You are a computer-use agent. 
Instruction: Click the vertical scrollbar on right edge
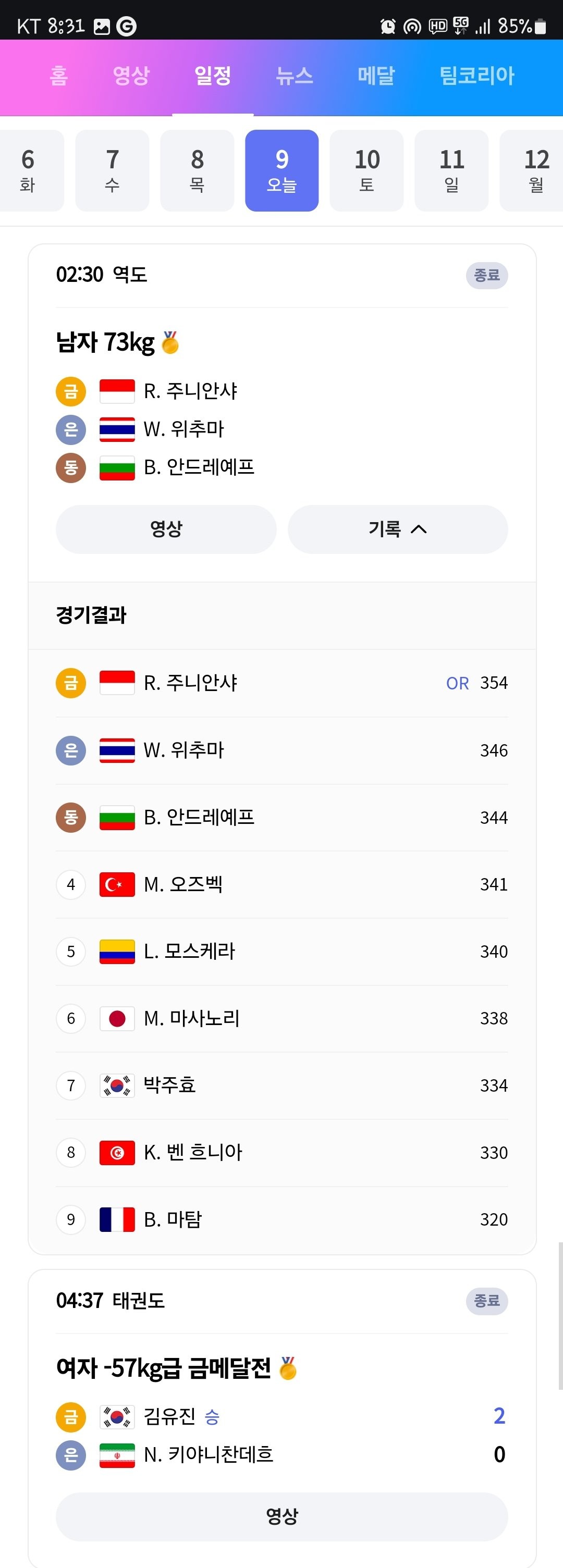pos(560,1316)
